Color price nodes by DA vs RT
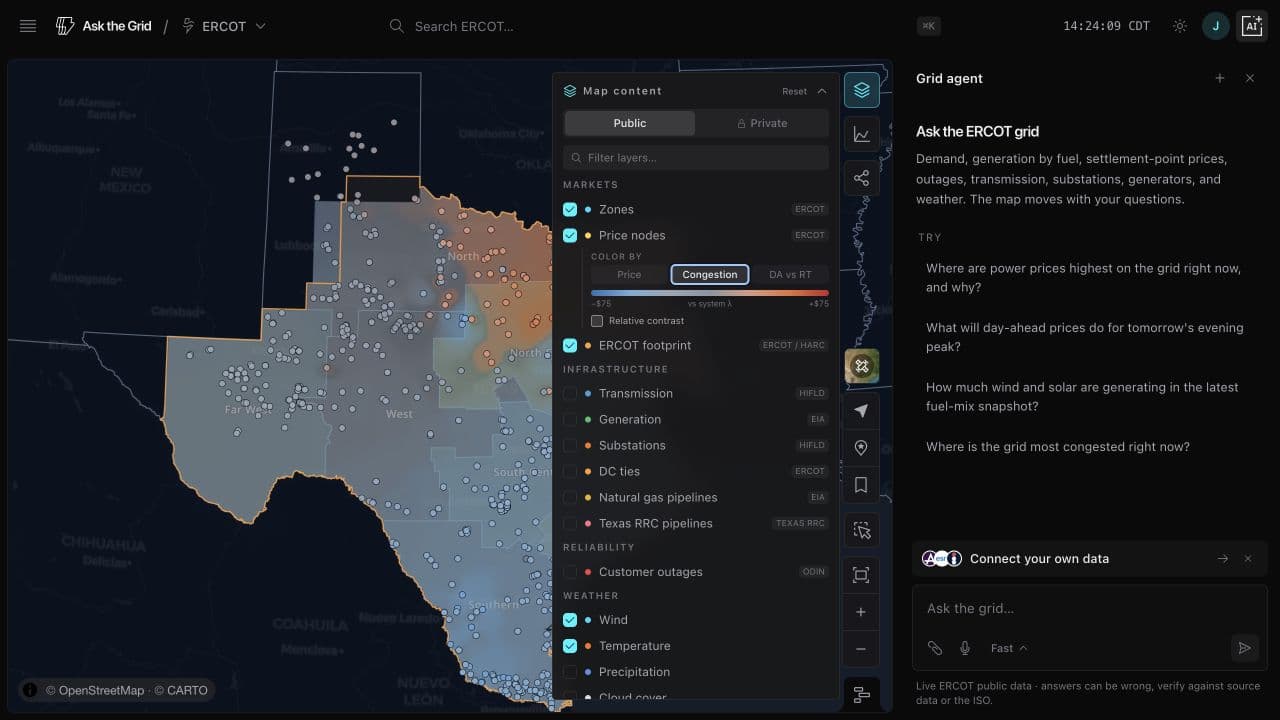 790,274
